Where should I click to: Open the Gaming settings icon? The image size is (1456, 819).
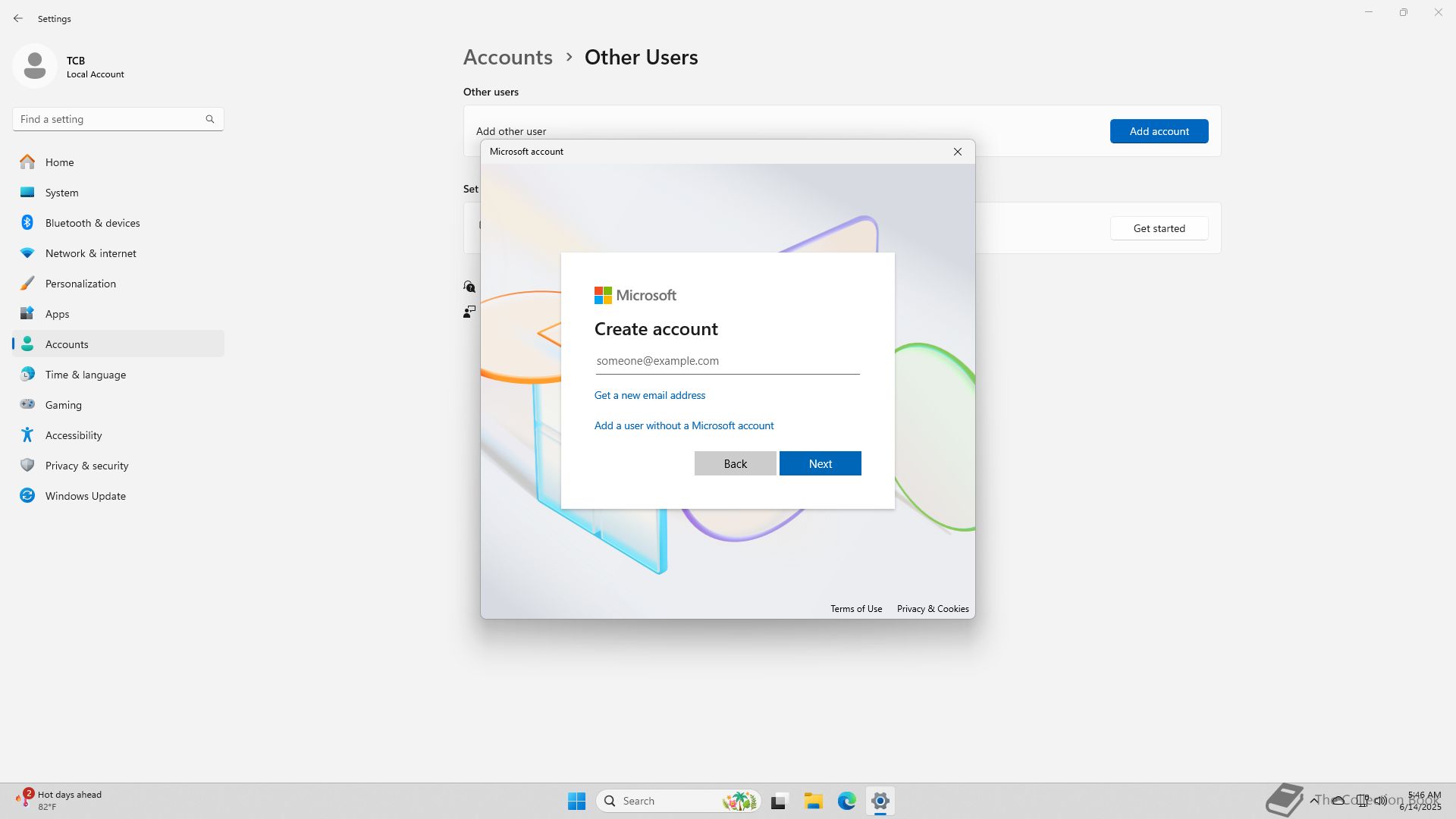[27, 405]
